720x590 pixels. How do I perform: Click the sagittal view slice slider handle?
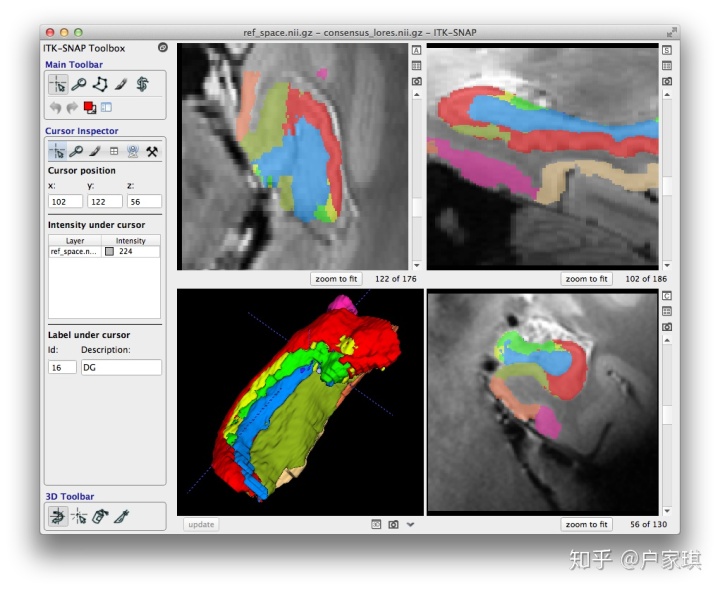click(667, 186)
